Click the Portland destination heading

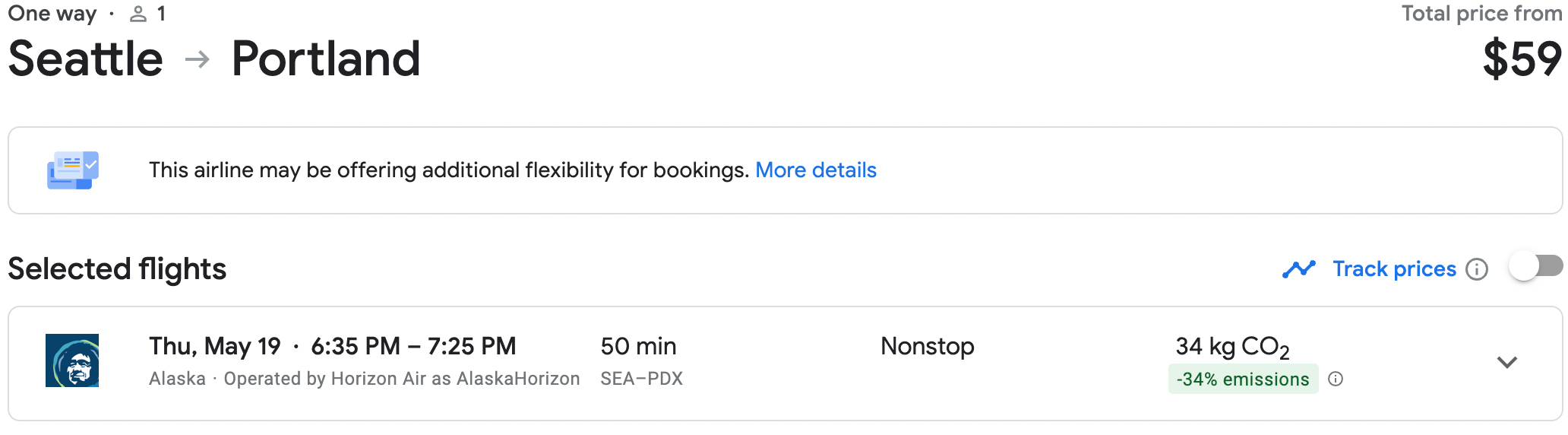point(326,59)
